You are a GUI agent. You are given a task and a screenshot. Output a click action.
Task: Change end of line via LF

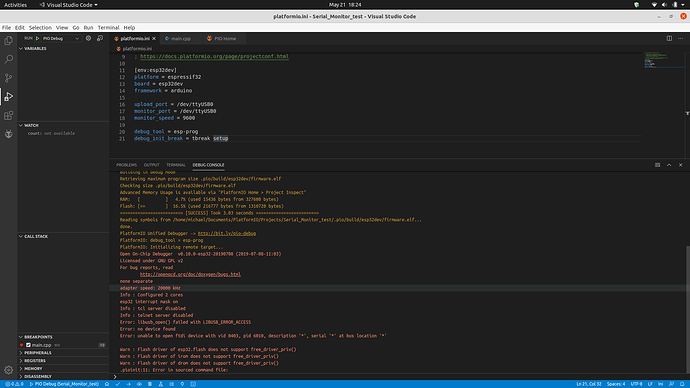650,384
